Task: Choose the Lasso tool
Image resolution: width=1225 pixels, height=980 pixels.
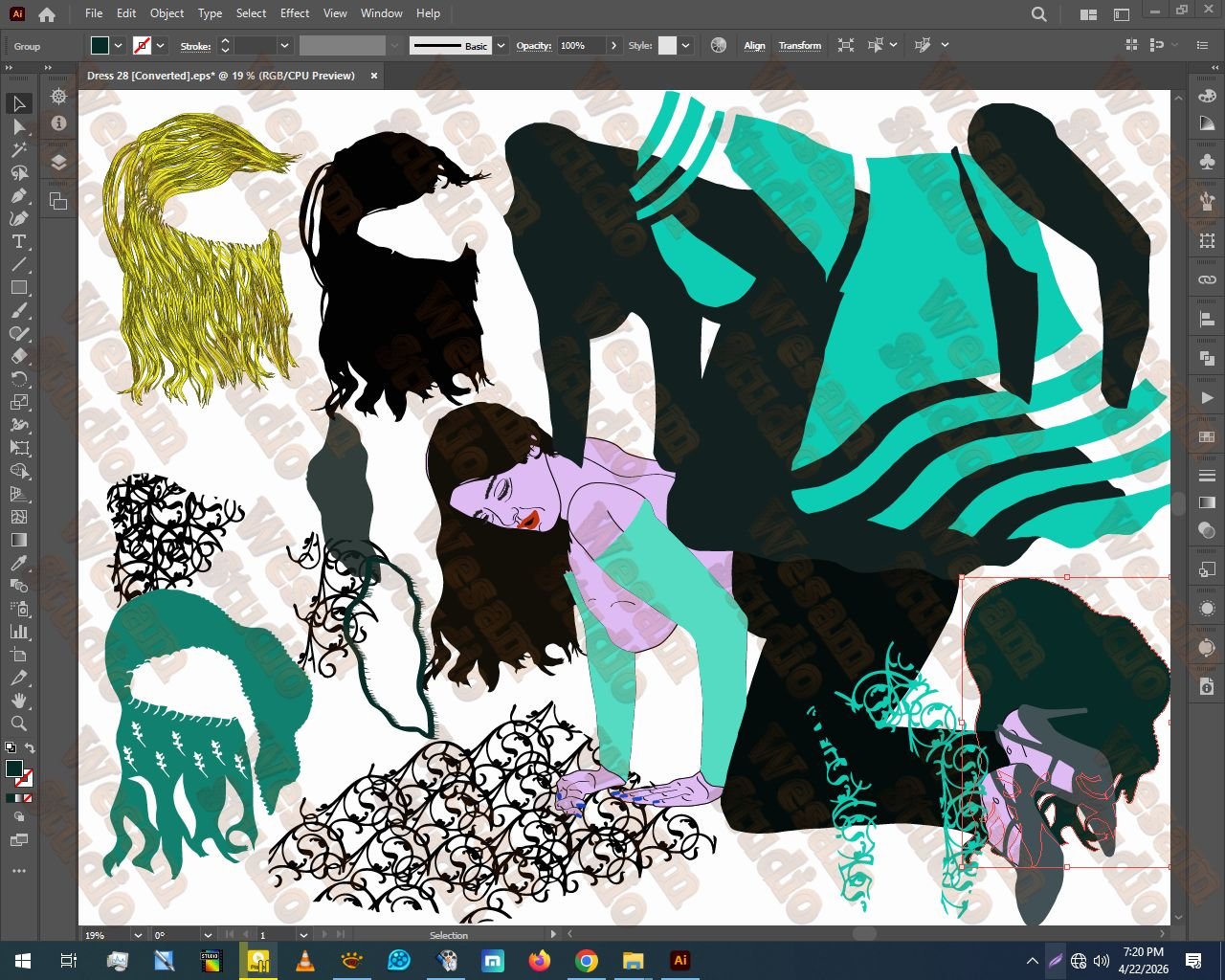Action: tap(19, 172)
